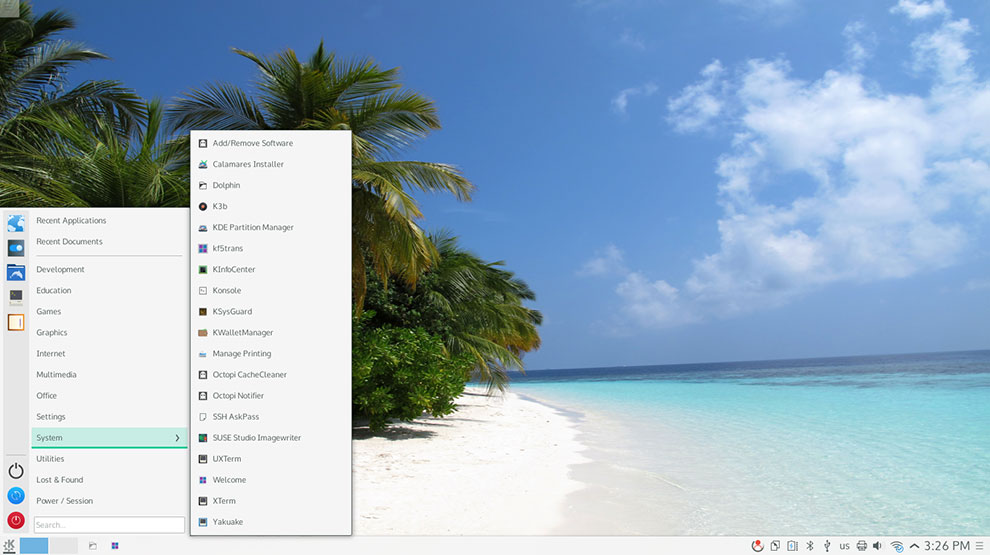
Task: Launch XTerm from the System list
Action: pyautogui.click(x=271, y=501)
